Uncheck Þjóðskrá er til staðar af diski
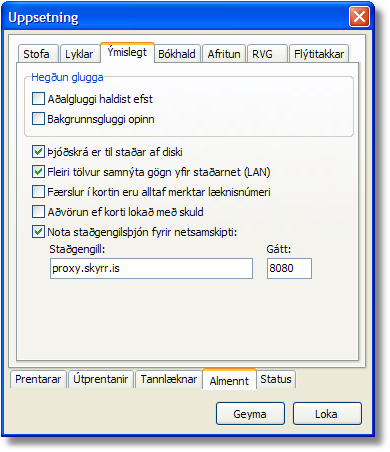The image size is (390, 452). [38, 152]
